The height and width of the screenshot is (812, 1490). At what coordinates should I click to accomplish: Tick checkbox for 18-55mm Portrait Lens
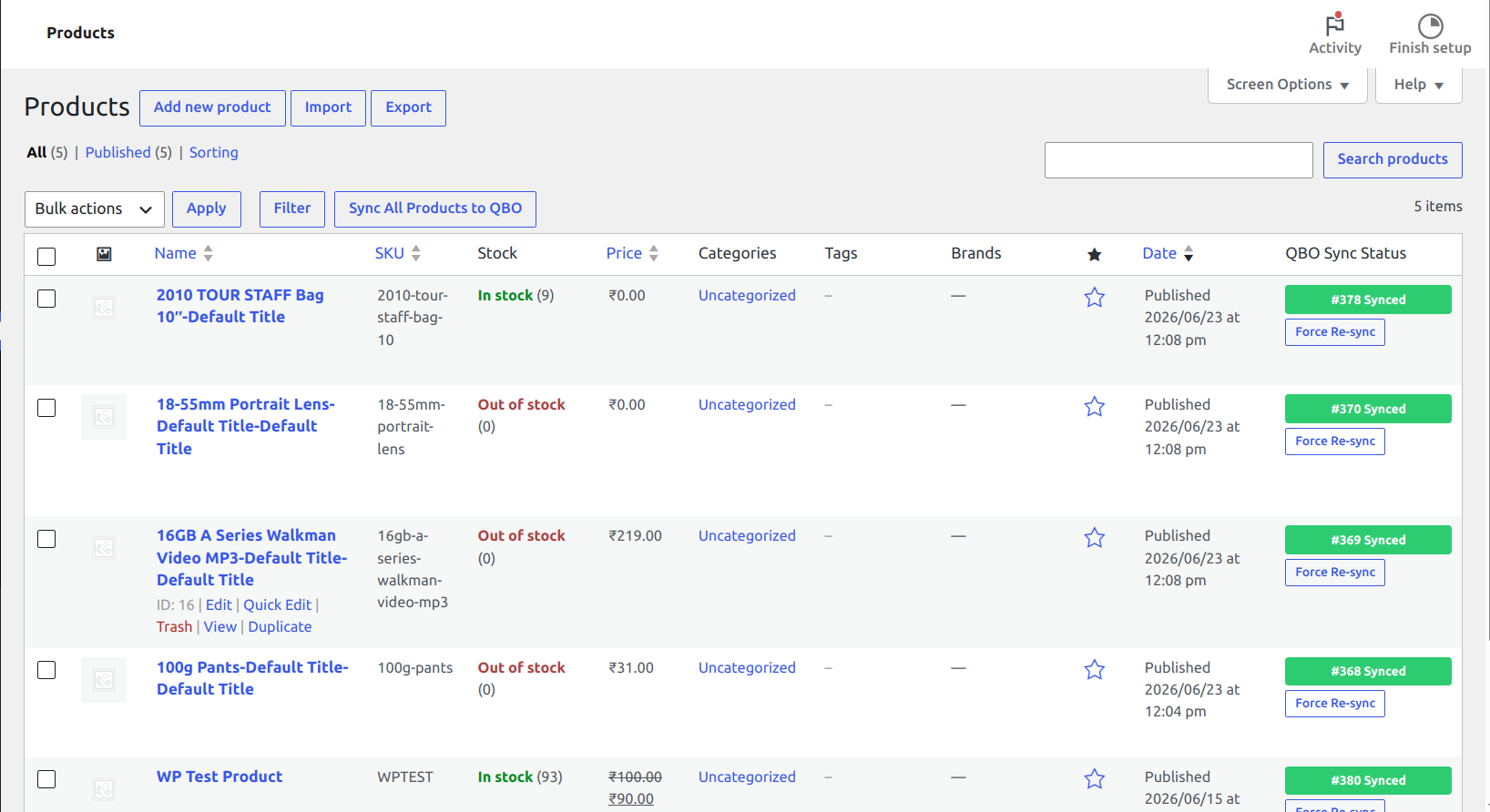click(46, 408)
